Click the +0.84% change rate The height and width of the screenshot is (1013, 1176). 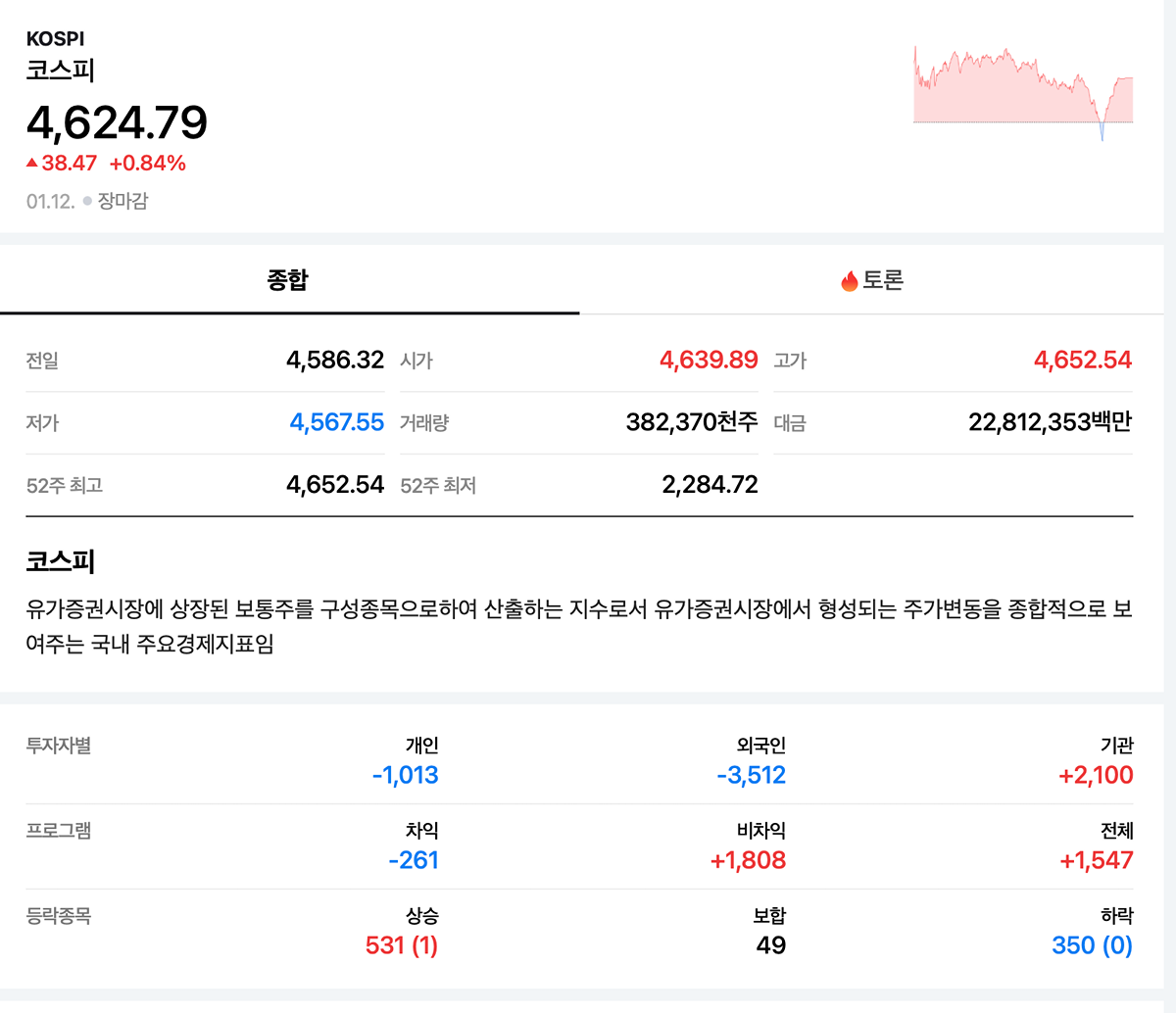tap(147, 163)
